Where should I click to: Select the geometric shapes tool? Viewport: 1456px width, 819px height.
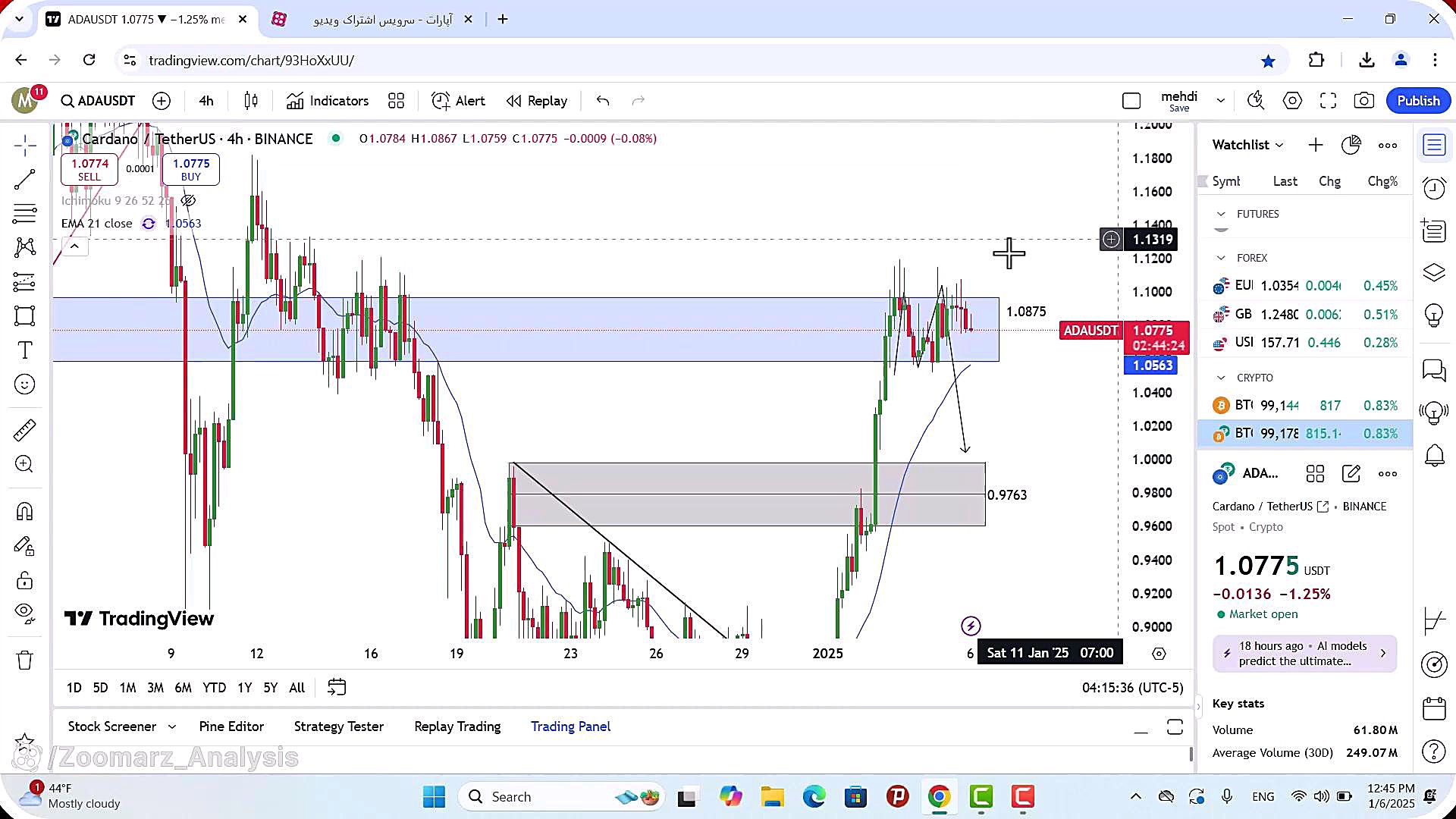[x=24, y=316]
